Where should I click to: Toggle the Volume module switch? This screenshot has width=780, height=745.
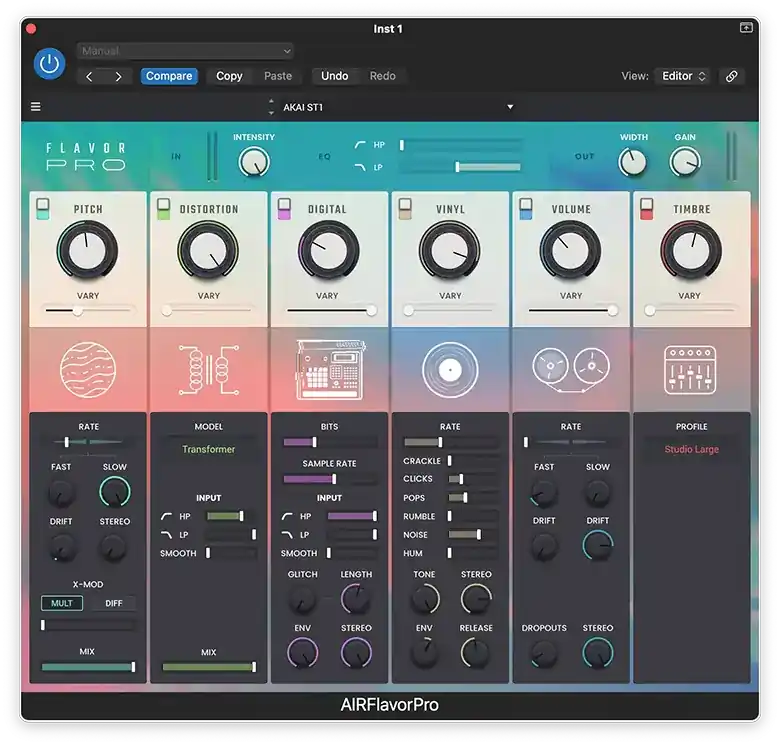[x=526, y=209]
